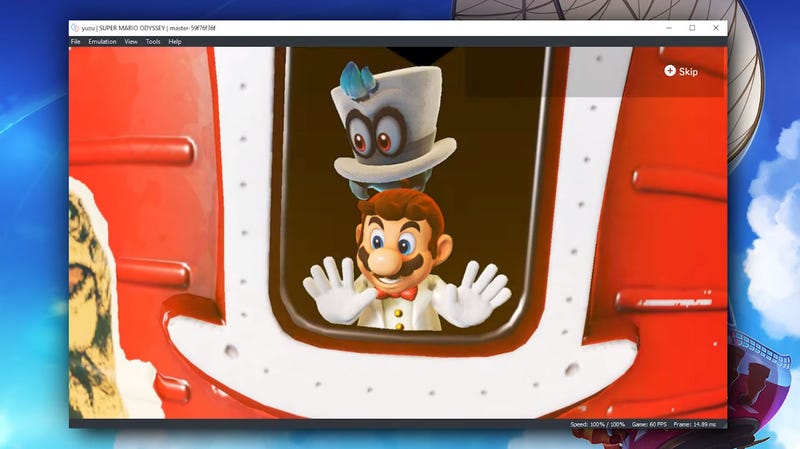The image size is (800, 449).
Task: Open the File menu
Action: tap(76, 42)
